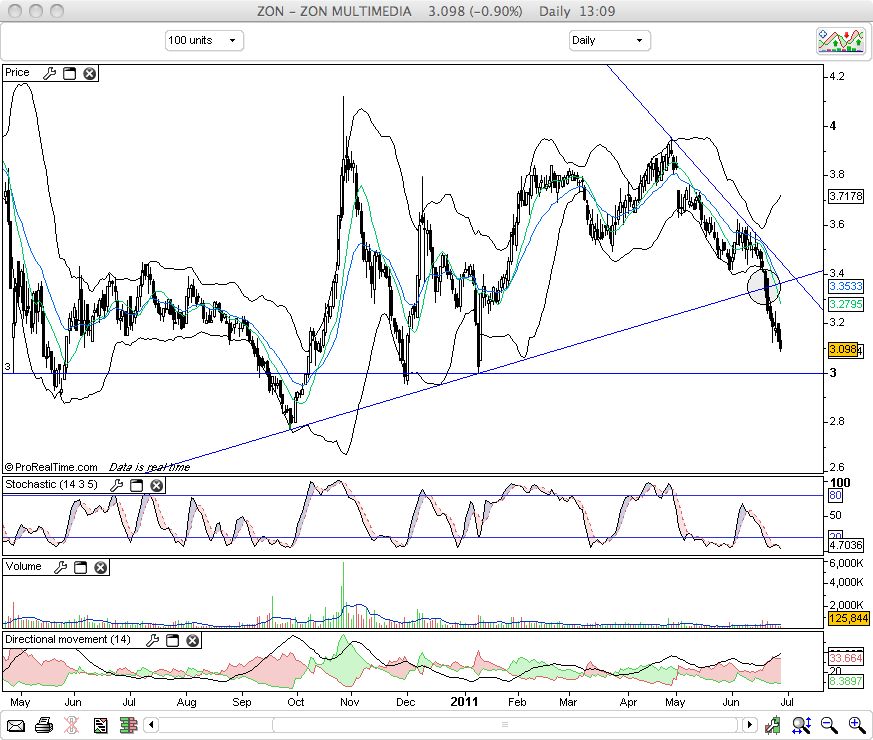
Task: Click the directional value 8.3897
Action: 846,681
